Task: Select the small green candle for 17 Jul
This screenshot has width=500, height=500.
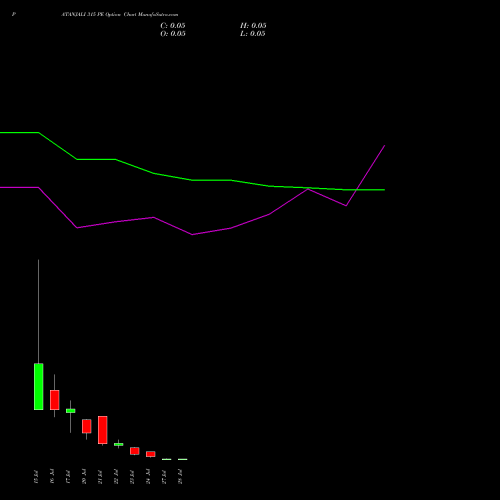Action: [71, 411]
